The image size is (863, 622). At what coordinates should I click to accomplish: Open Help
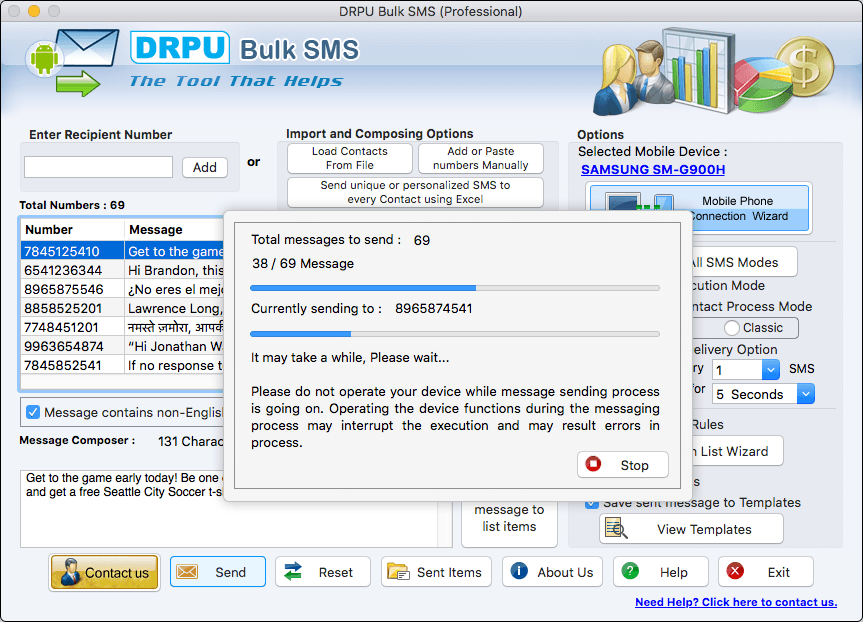(660, 572)
